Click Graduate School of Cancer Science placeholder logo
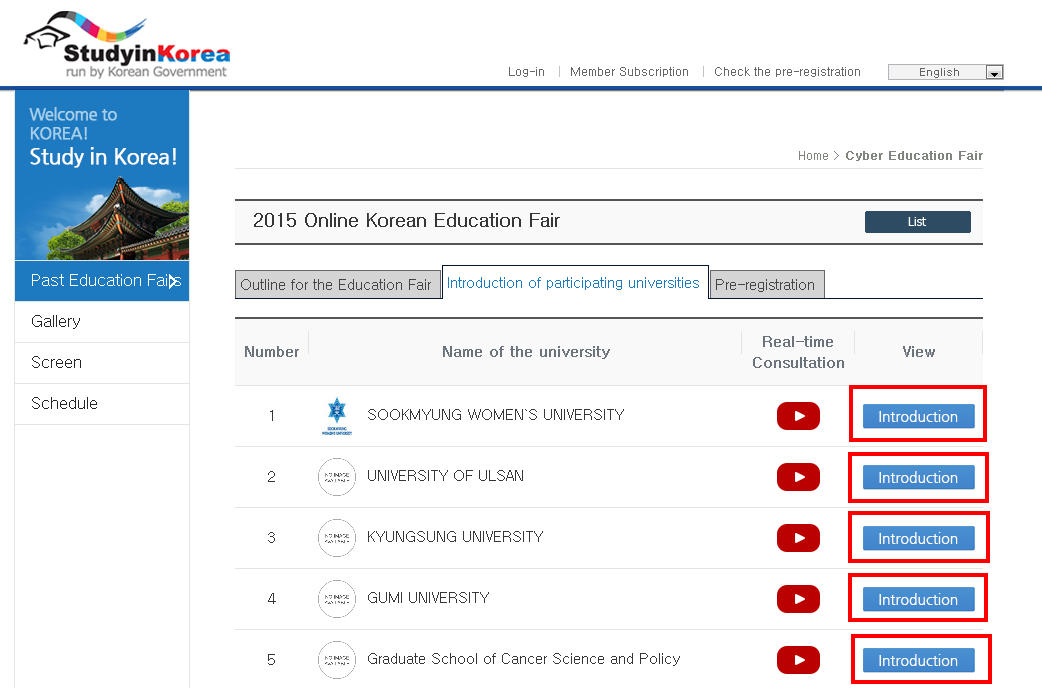This screenshot has width=1042, height=688. coord(337,659)
